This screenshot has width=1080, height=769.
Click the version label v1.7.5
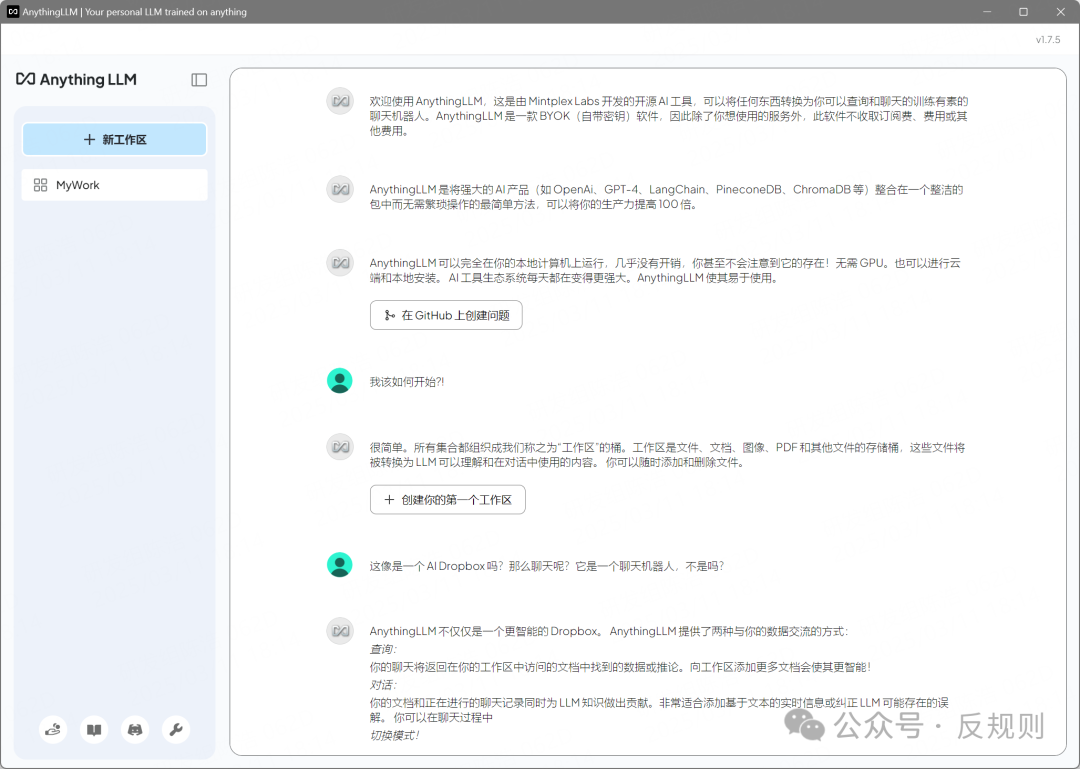tap(1048, 40)
